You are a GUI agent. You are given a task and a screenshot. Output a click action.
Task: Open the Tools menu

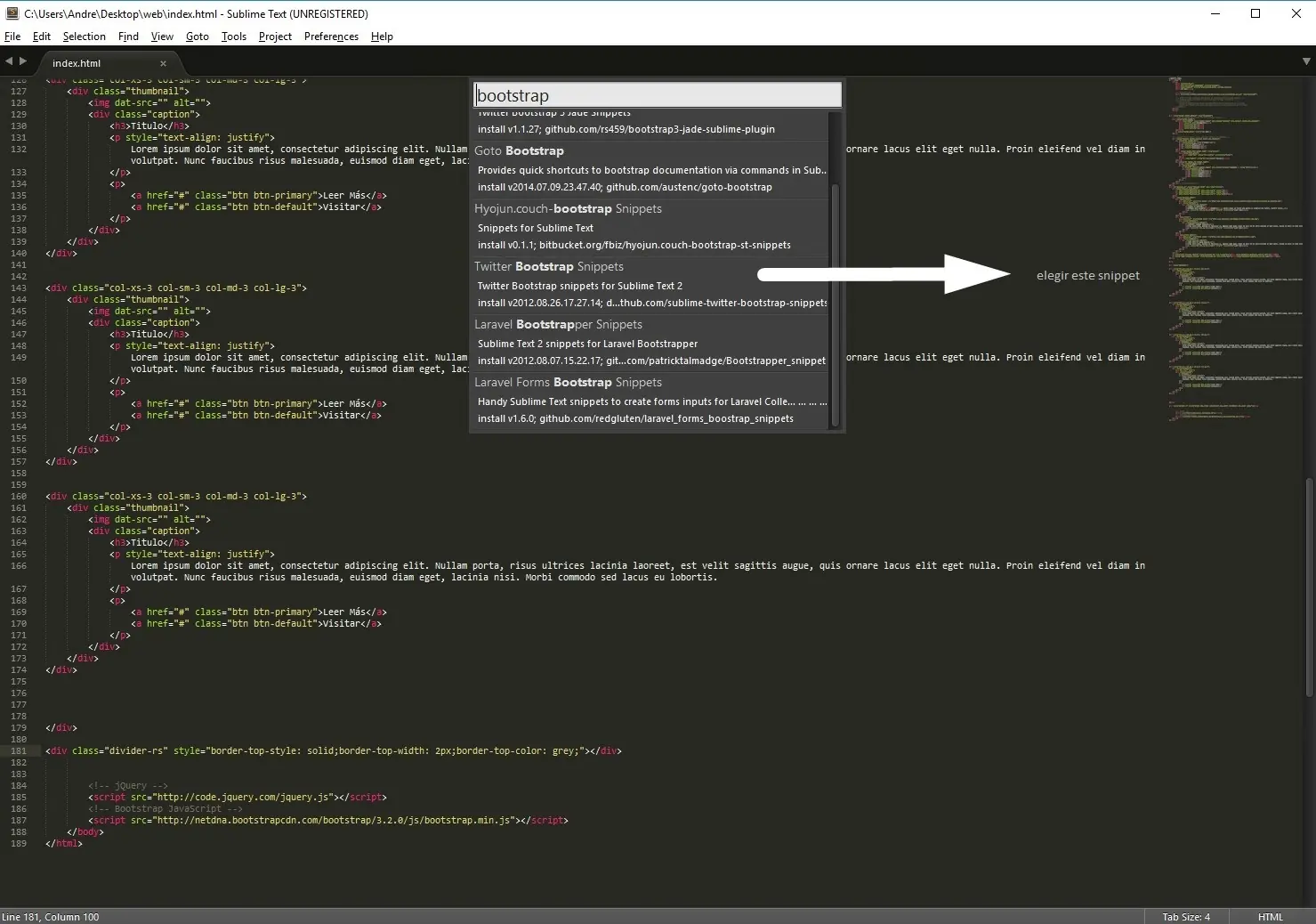click(x=234, y=36)
